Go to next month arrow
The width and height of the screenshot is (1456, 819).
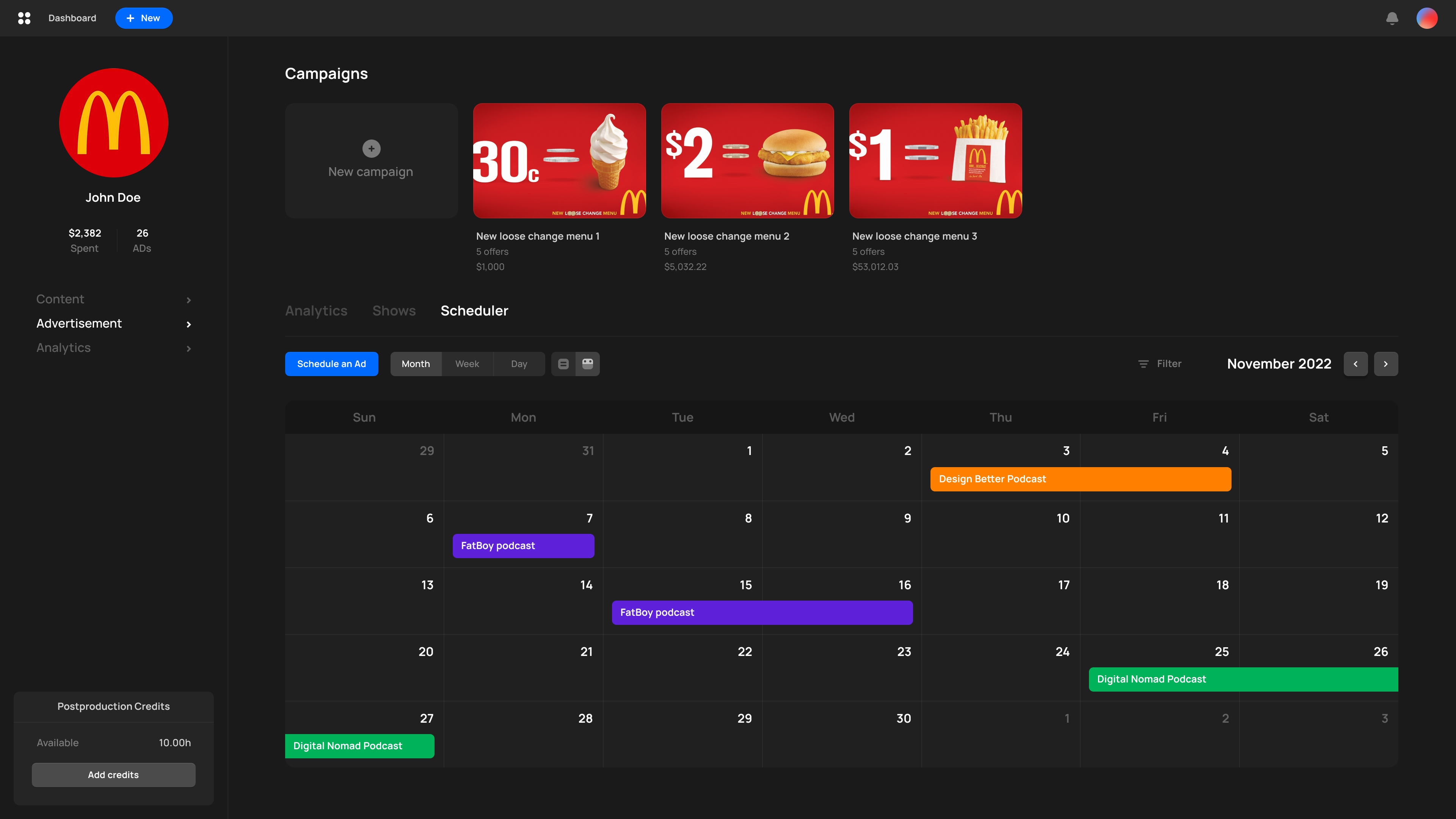pyautogui.click(x=1386, y=364)
